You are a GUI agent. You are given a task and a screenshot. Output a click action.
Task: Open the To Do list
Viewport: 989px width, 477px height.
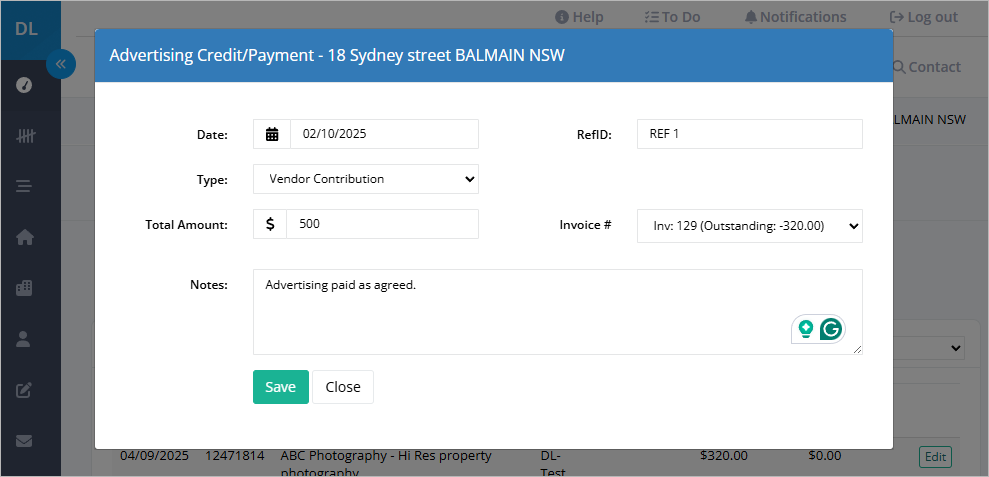pyautogui.click(x=672, y=18)
